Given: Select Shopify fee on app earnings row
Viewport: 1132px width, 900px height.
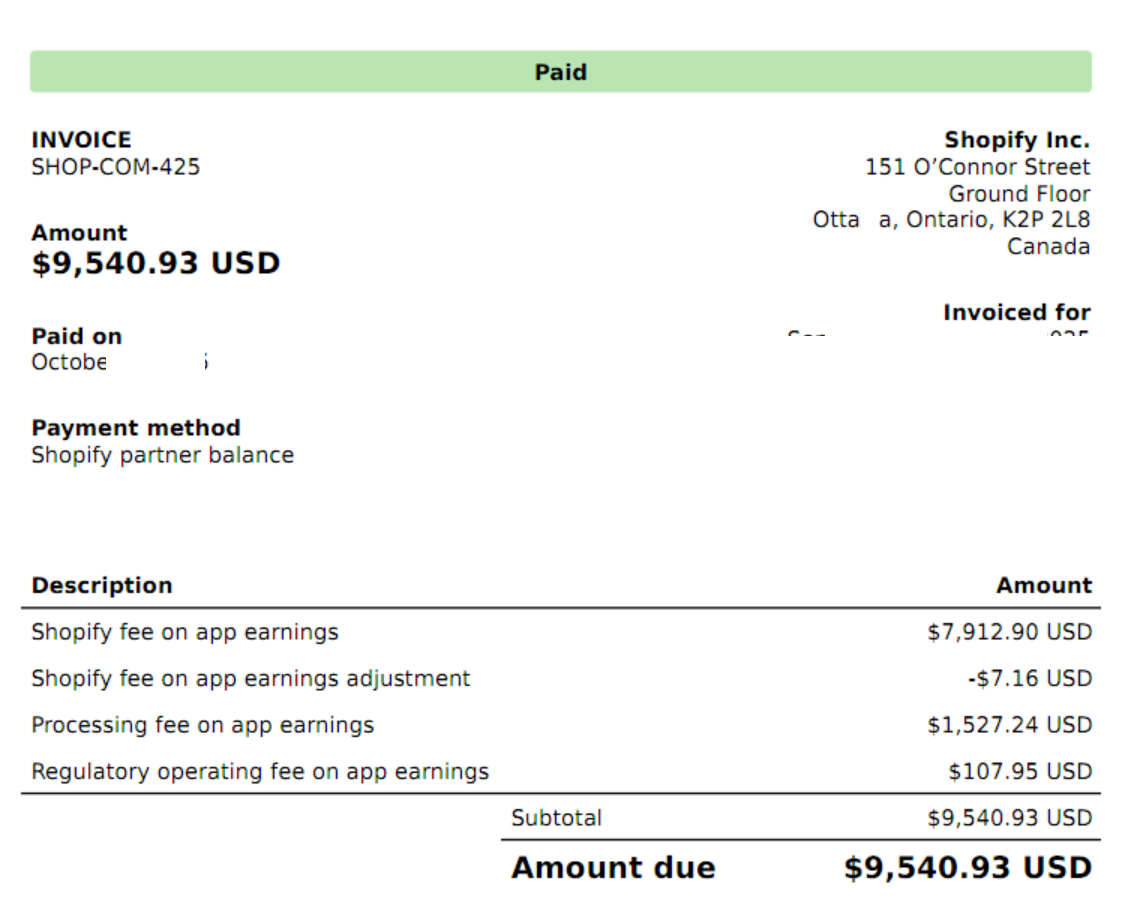Looking at the screenshot, I should (x=560, y=632).
